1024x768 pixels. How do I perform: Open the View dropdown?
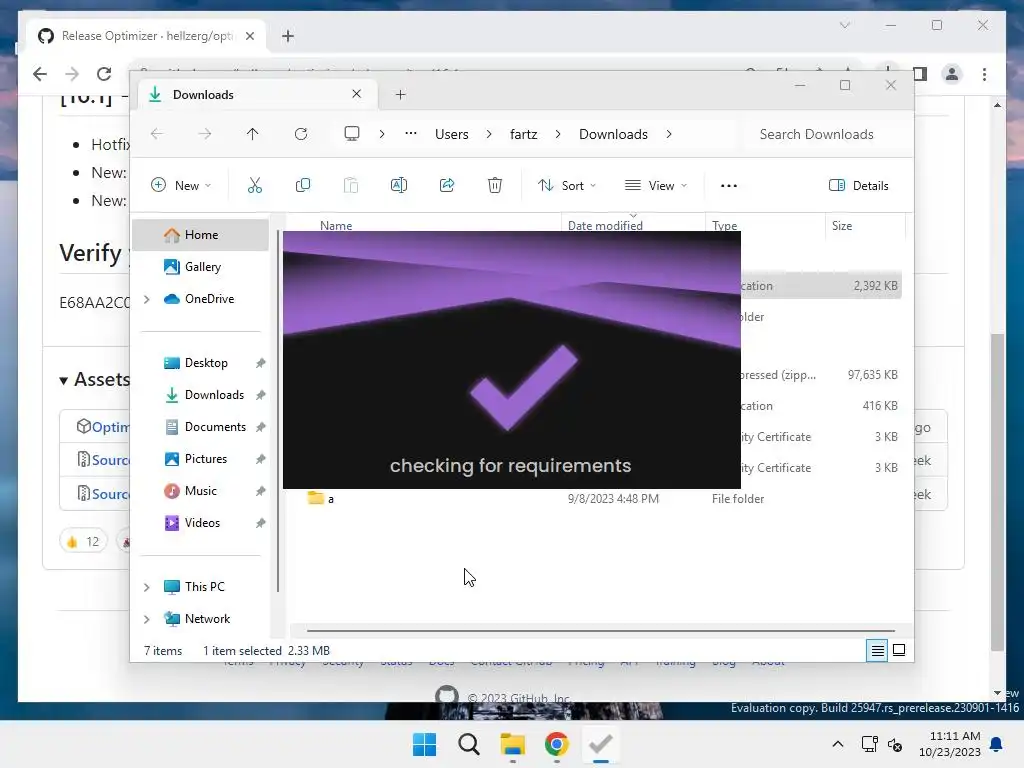pyautogui.click(x=656, y=185)
